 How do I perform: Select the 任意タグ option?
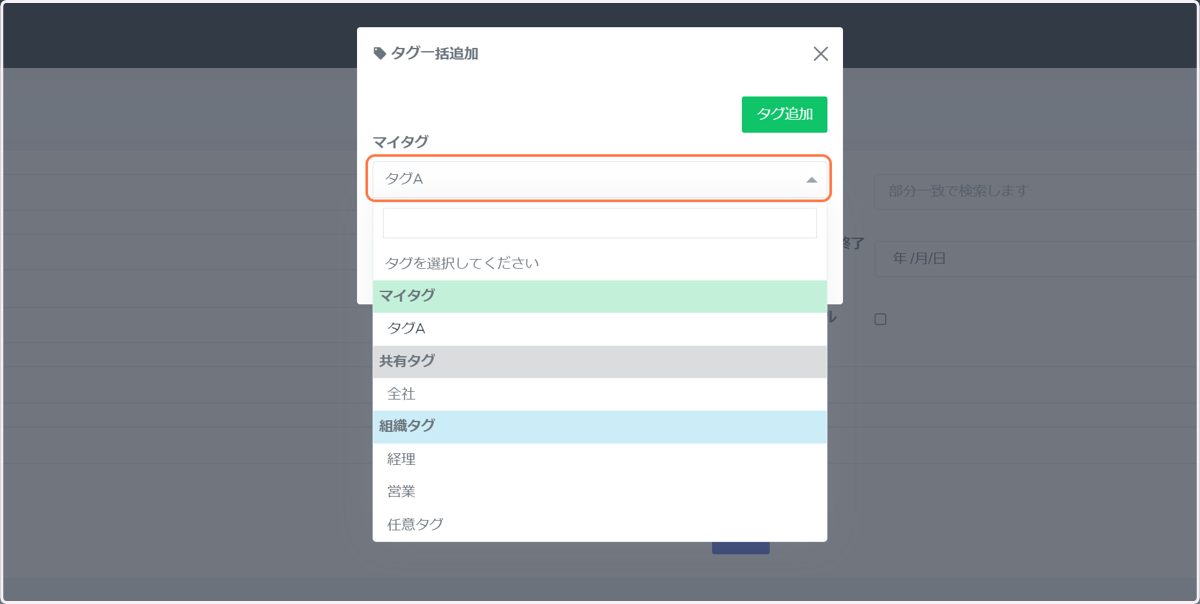click(600, 524)
